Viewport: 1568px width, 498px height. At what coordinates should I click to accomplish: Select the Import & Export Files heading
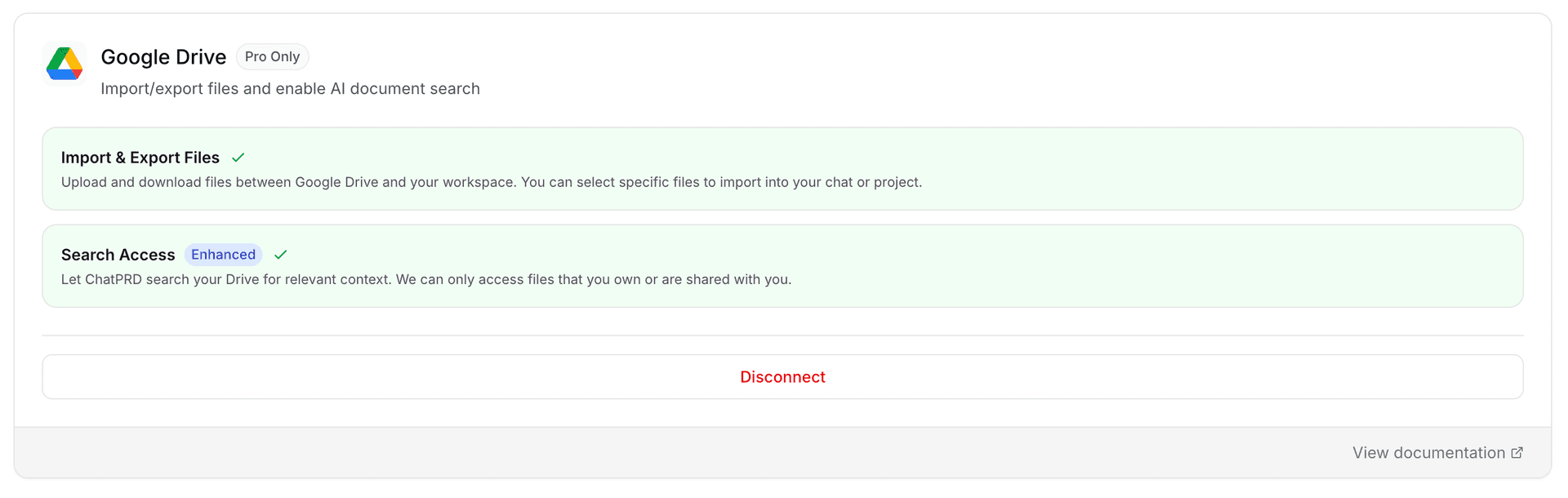click(x=140, y=158)
